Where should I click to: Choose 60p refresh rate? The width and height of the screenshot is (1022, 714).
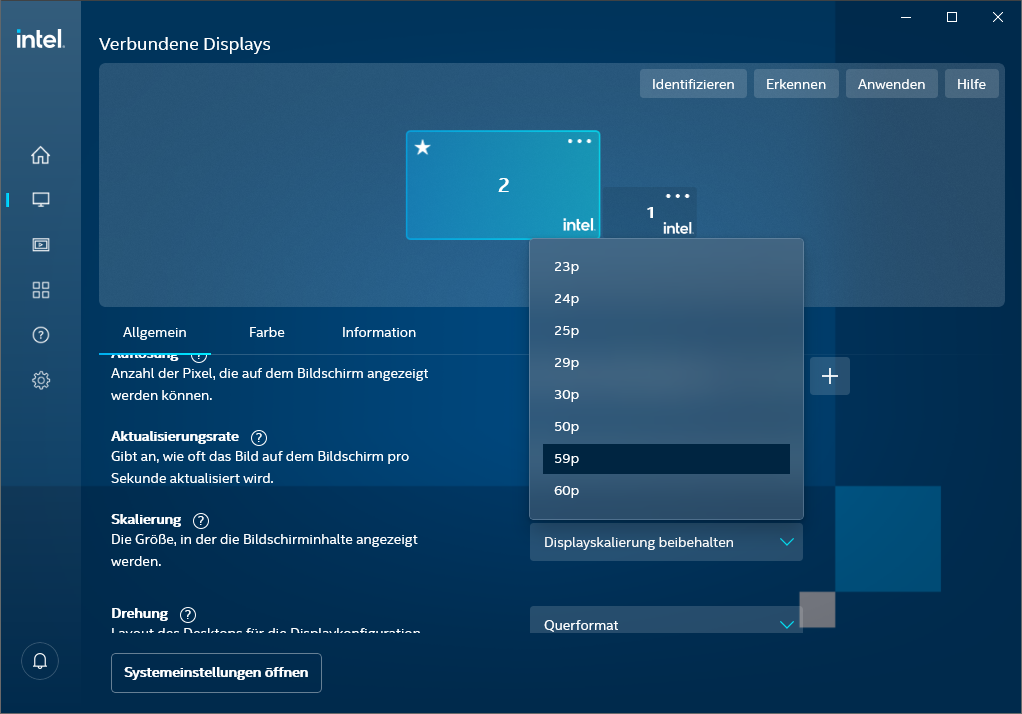666,490
